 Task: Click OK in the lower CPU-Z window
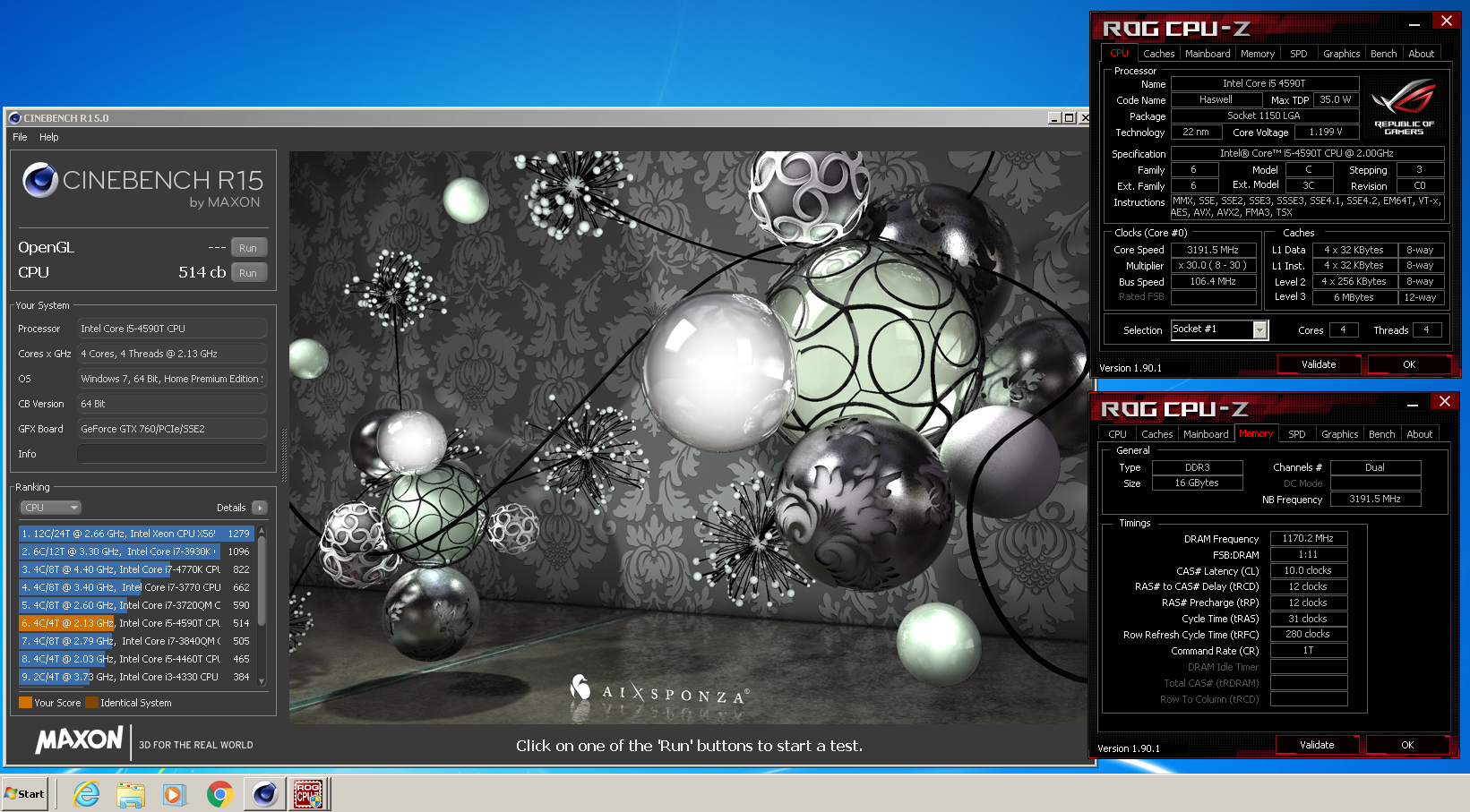point(1407,745)
